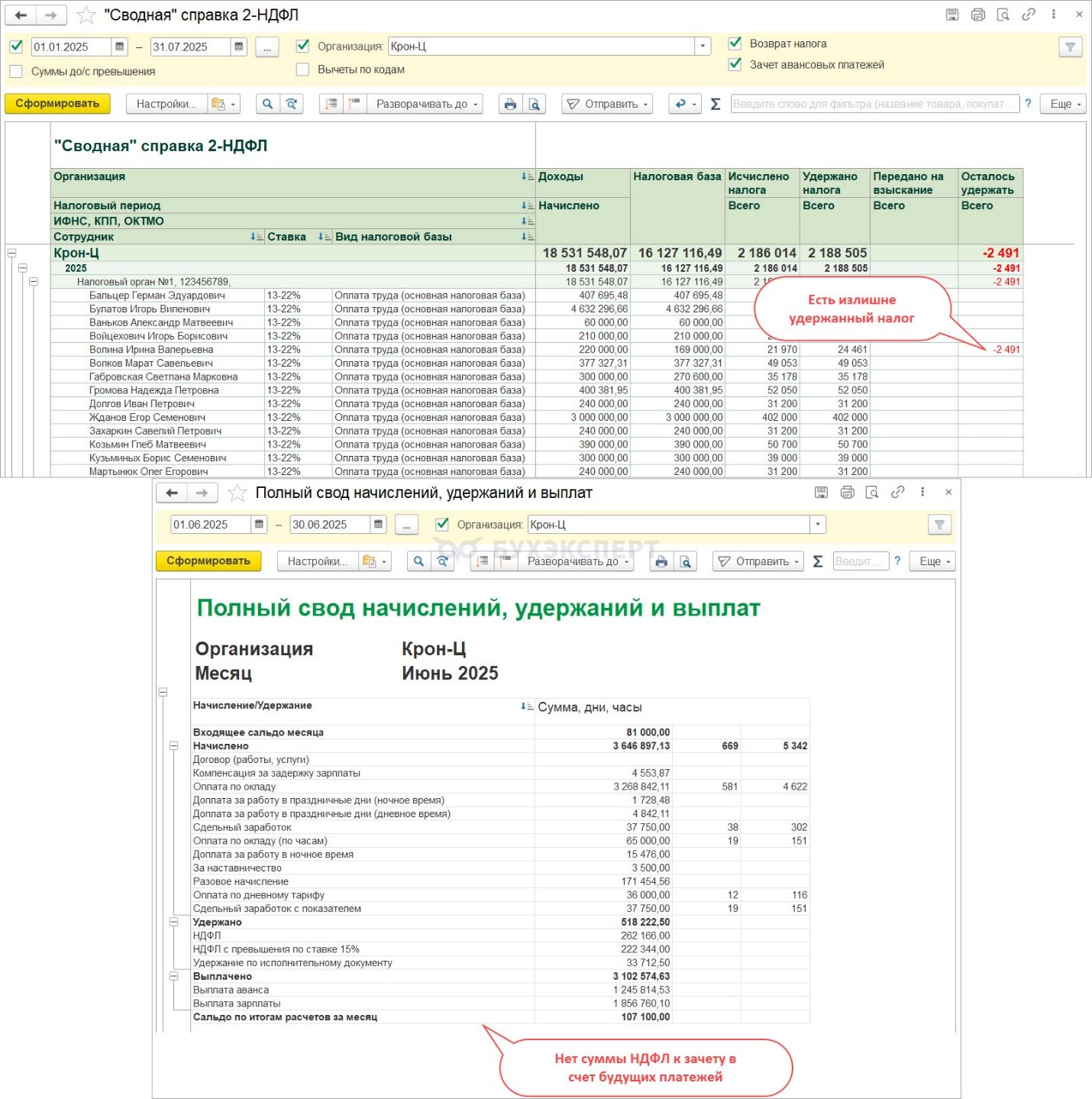Click the printer icon in the 2-НДФЛ title bar

coord(977,15)
